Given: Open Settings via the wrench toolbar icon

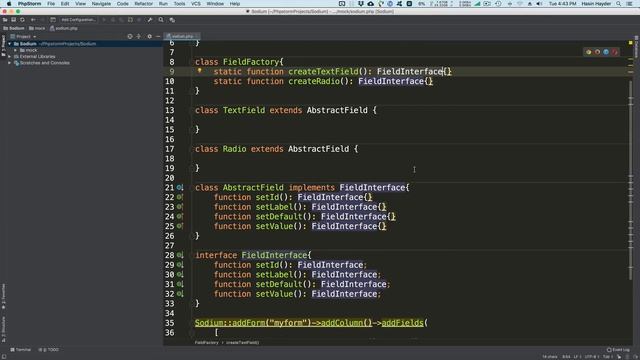Looking at the screenshot, I should tap(150, 20).
